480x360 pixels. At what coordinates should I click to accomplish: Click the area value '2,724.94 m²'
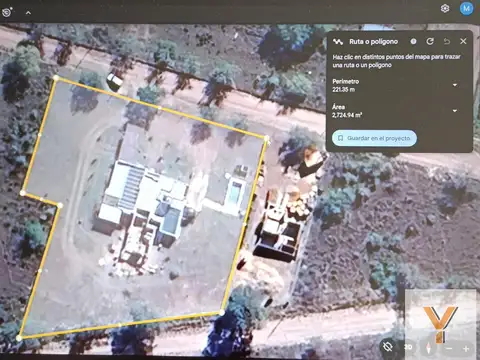click(347, 115)
